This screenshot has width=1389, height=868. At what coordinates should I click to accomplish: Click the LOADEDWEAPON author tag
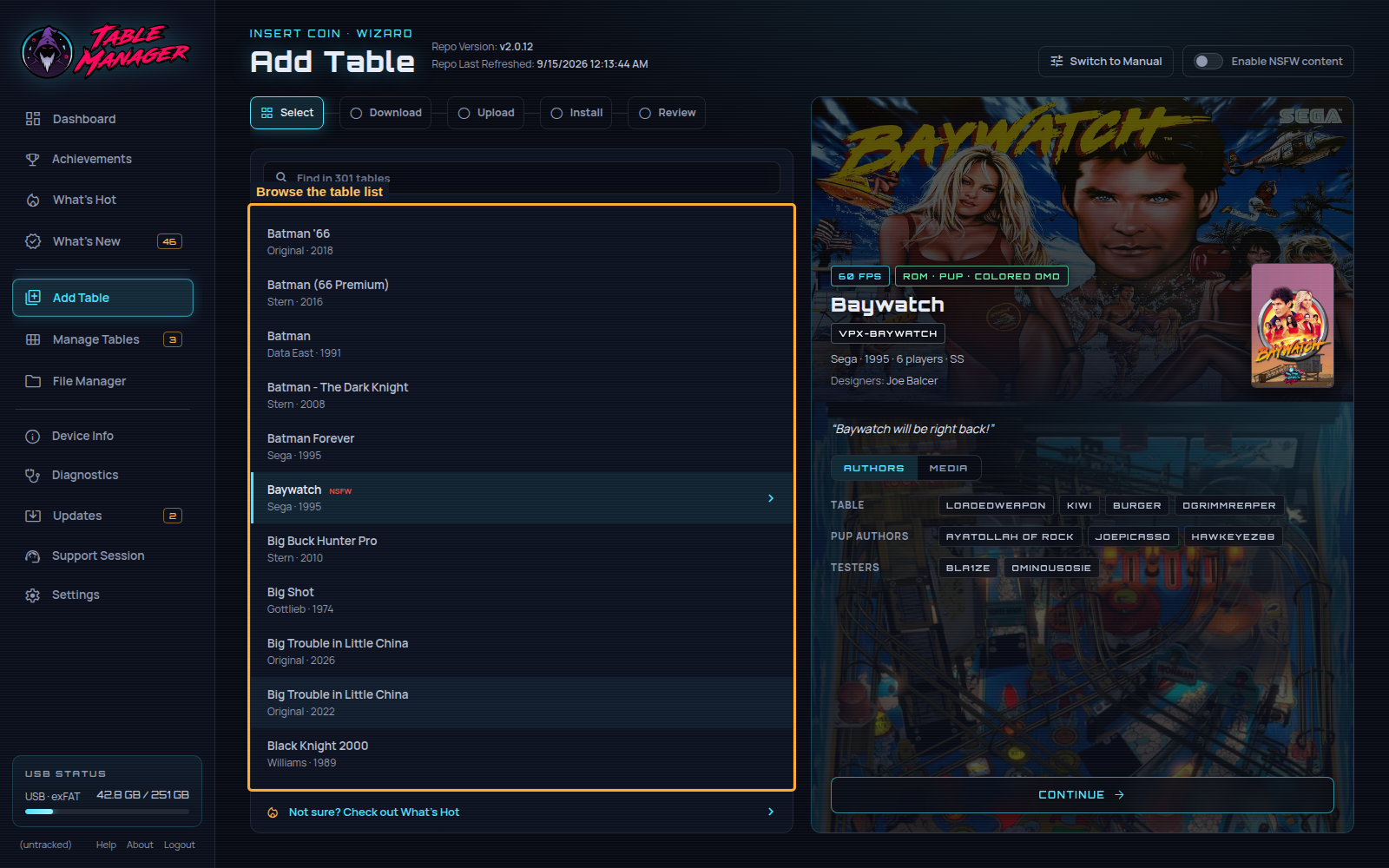click(996, 505)
